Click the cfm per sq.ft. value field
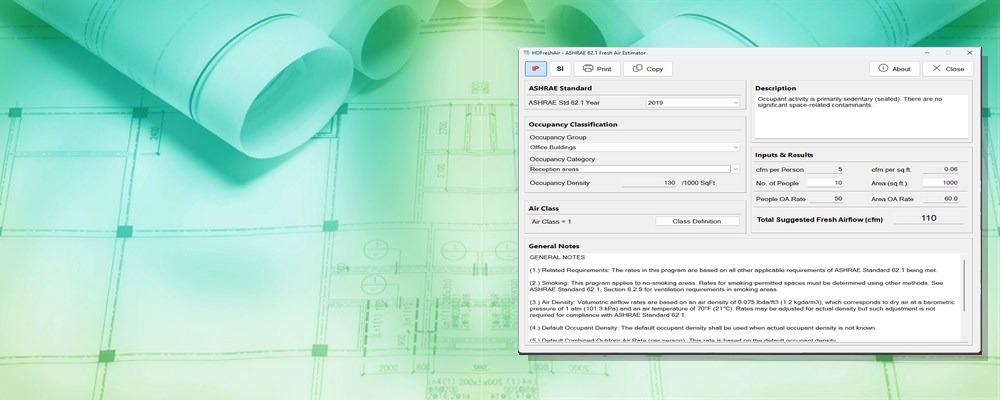 (941, 170)
